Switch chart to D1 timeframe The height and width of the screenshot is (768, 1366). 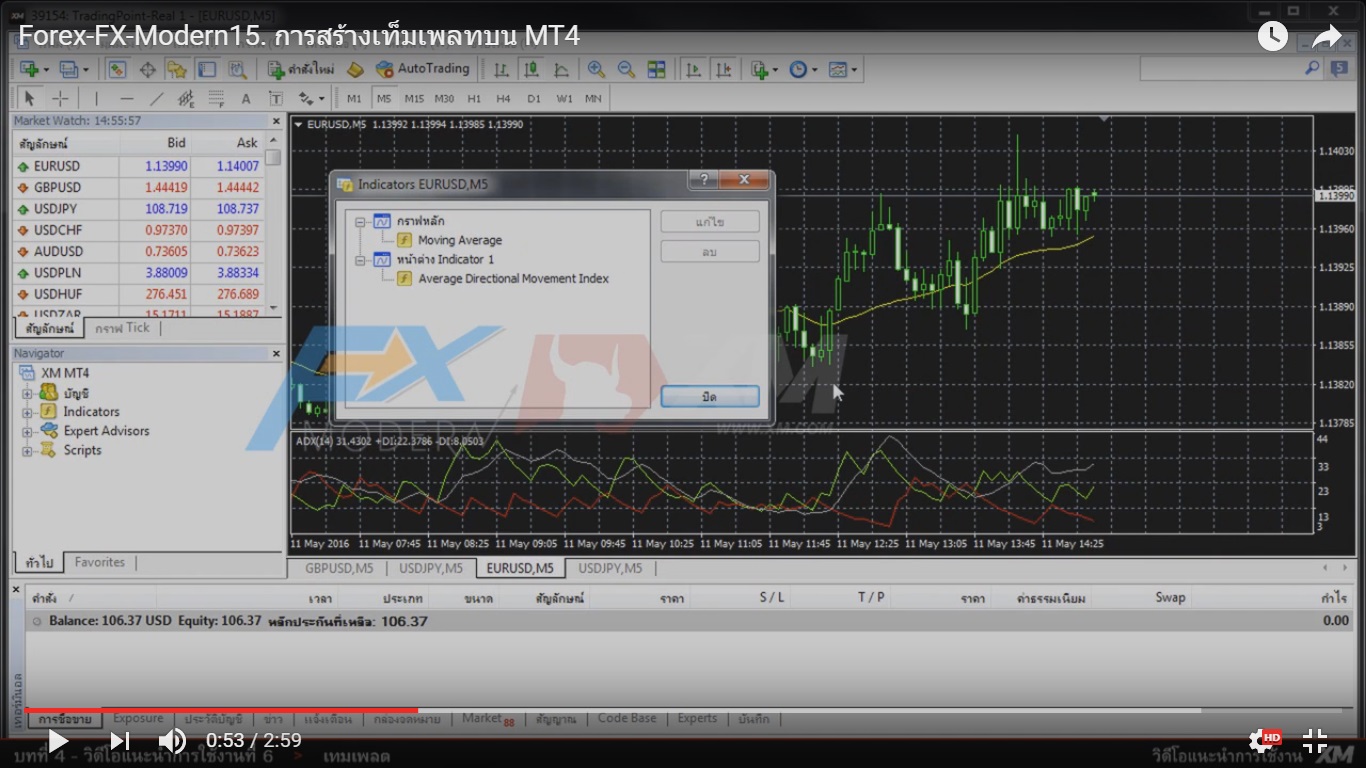point(534,98)
